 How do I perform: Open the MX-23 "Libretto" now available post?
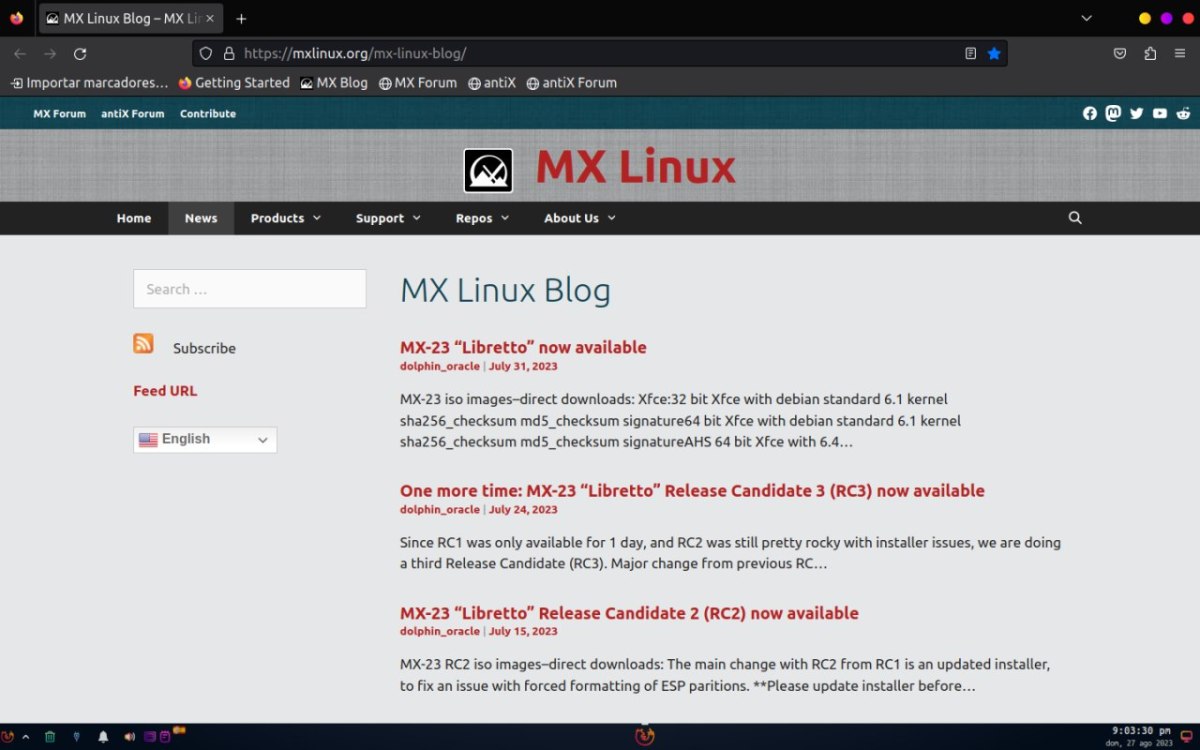coord(523,348)
